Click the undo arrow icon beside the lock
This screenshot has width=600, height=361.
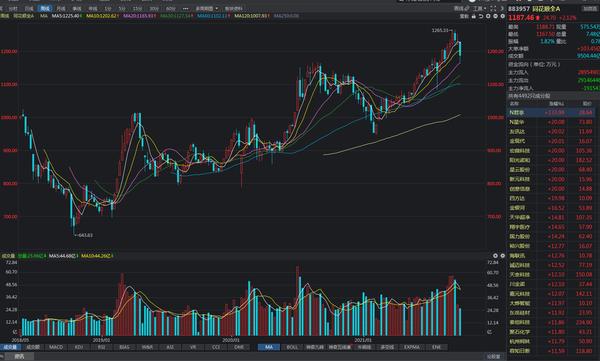(481, 16)
